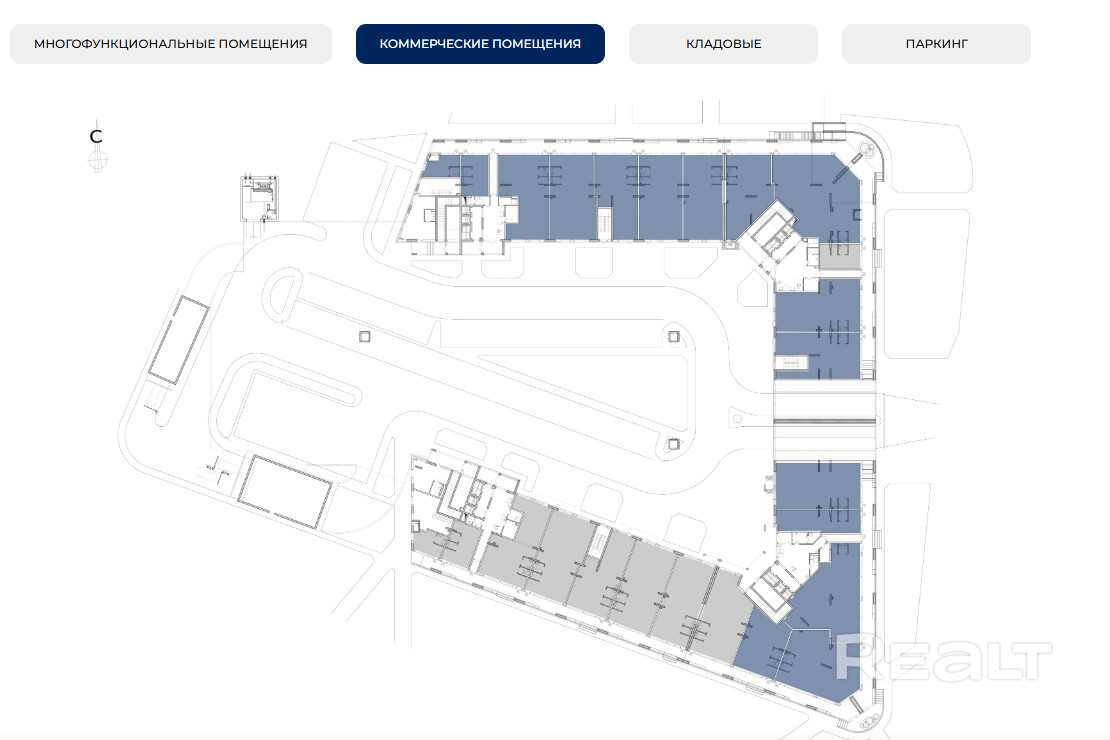Select blue east-wing unit above the passage

pyautogui.click(x=817, y=328)
